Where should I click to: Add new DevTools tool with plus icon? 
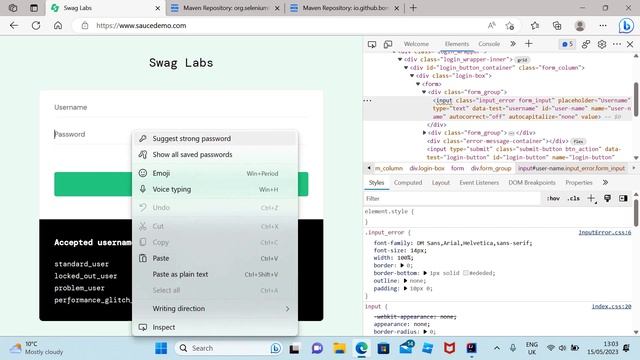click(x=529, y=44)
